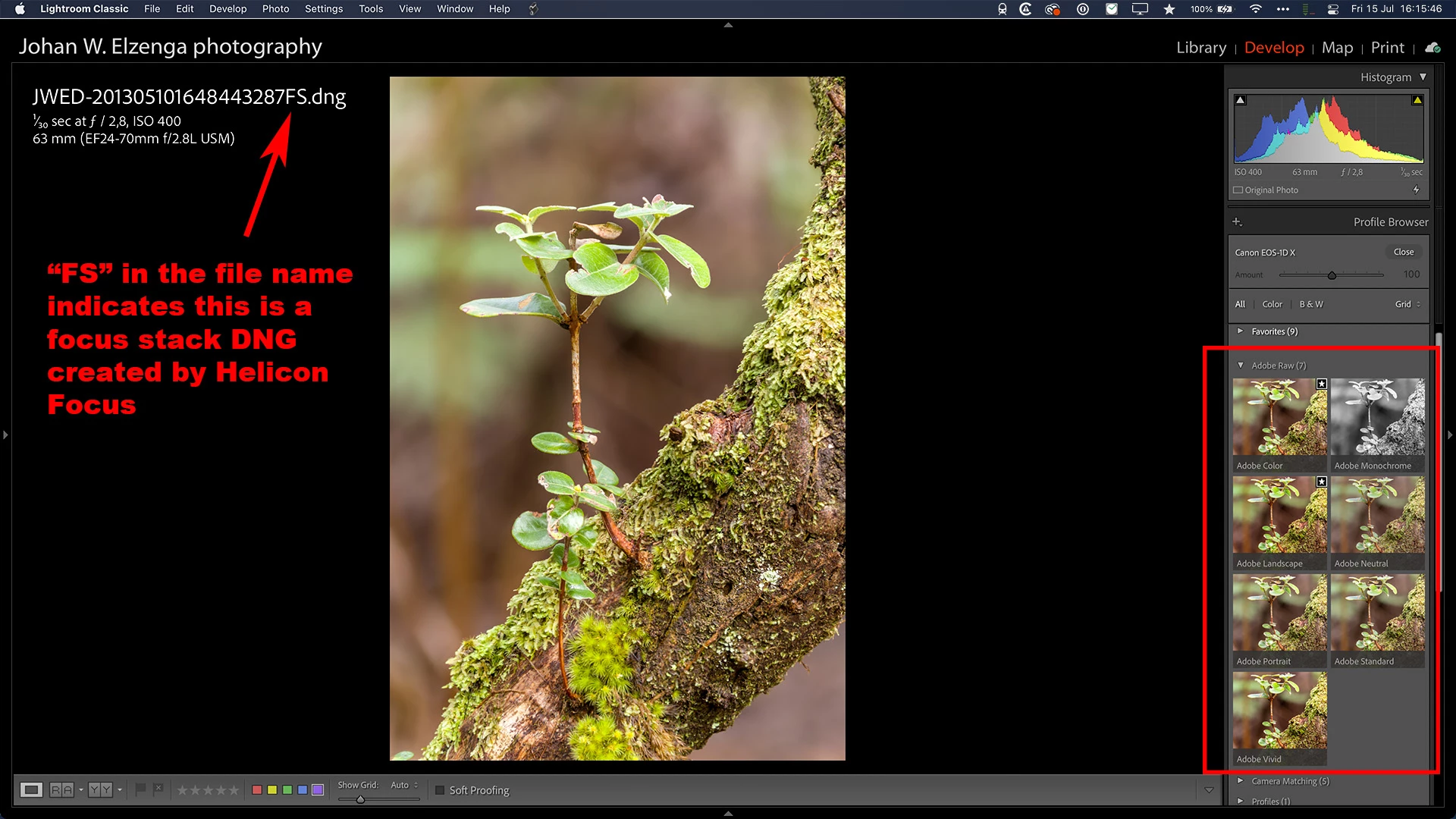
Task: Click the cloud sync status icon
Action: [1432, 48]
